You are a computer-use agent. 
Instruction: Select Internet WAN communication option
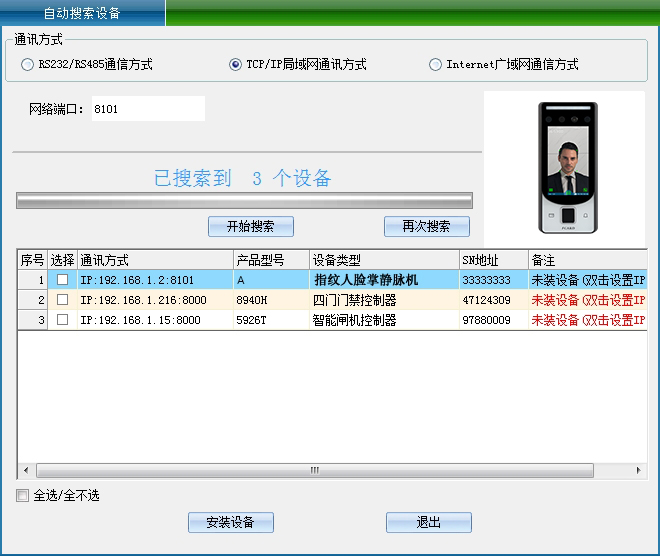pos(435,65)
